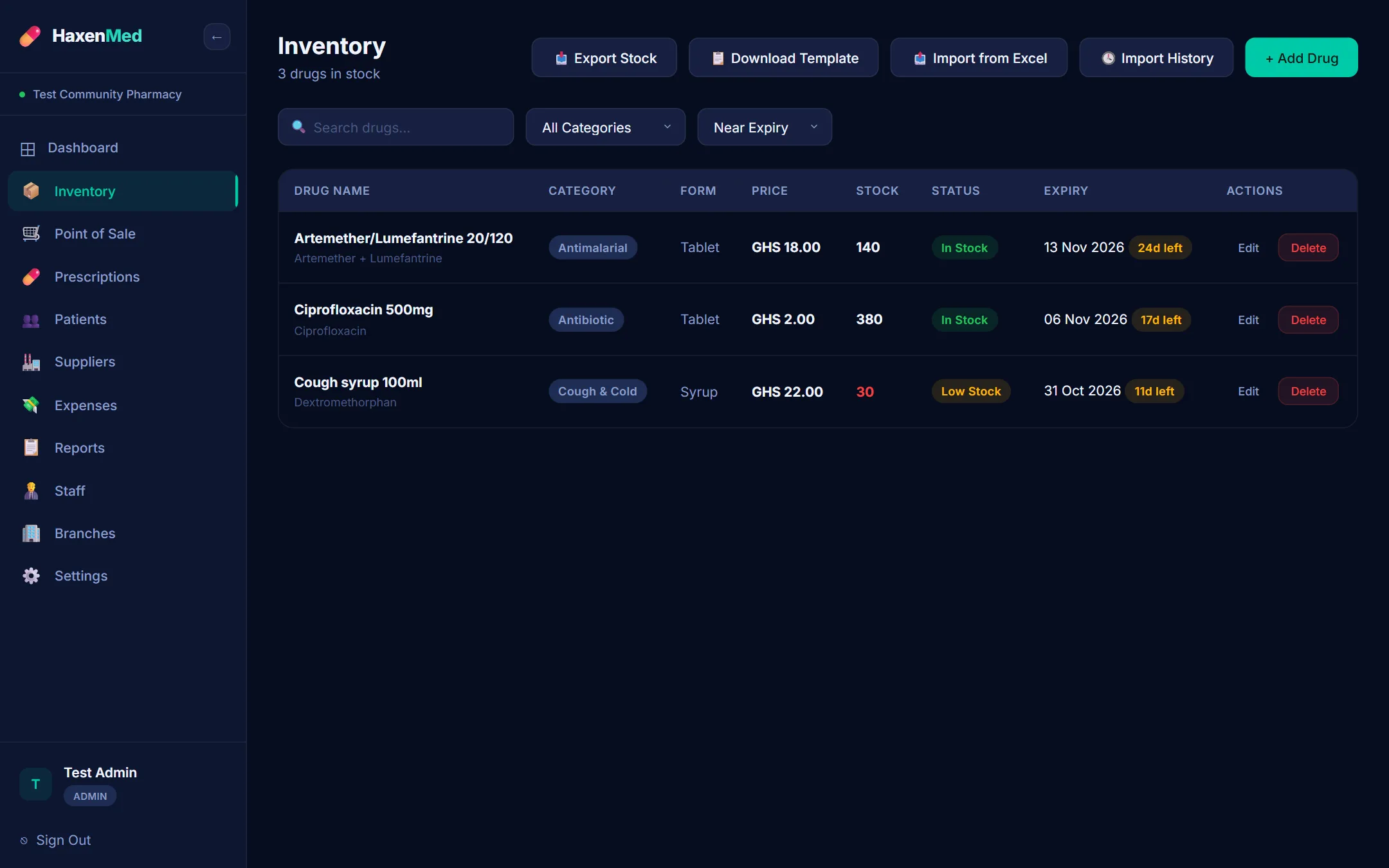Open the Near Expiry filter dropdown
This screenshot has height=868, width=1389.
coord(765,127)
